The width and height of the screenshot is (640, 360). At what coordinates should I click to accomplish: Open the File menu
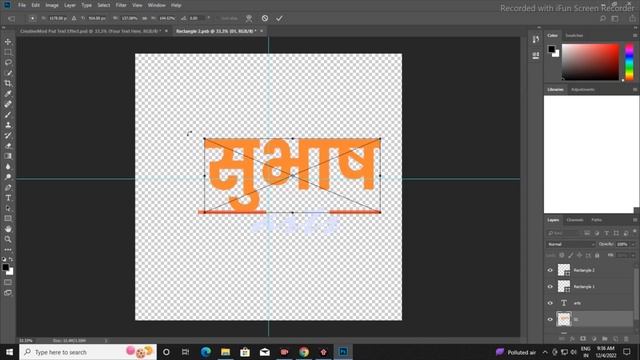point(22,5)
